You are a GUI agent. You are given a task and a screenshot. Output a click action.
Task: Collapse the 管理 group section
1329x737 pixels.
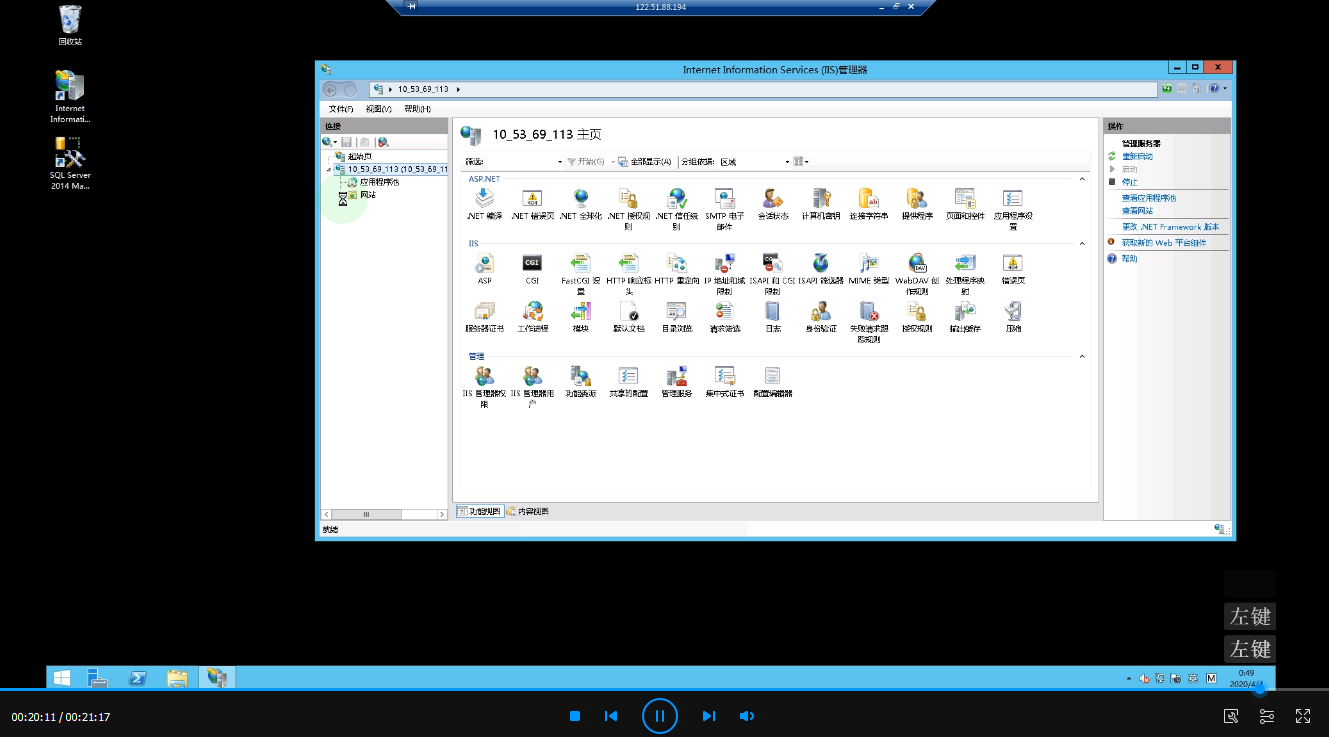point(1082,356)
